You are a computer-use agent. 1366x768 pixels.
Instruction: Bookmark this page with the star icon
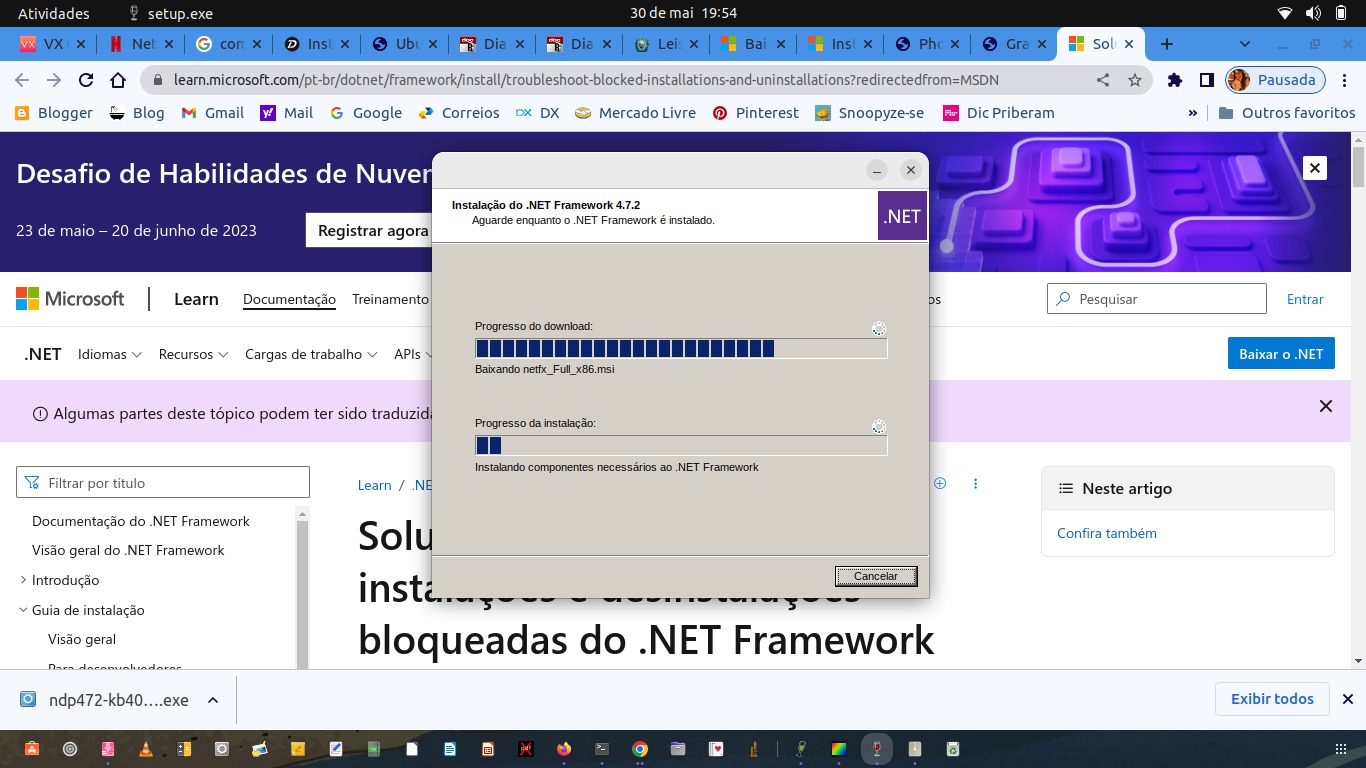pyautogui.click(x=1135, y=80)
